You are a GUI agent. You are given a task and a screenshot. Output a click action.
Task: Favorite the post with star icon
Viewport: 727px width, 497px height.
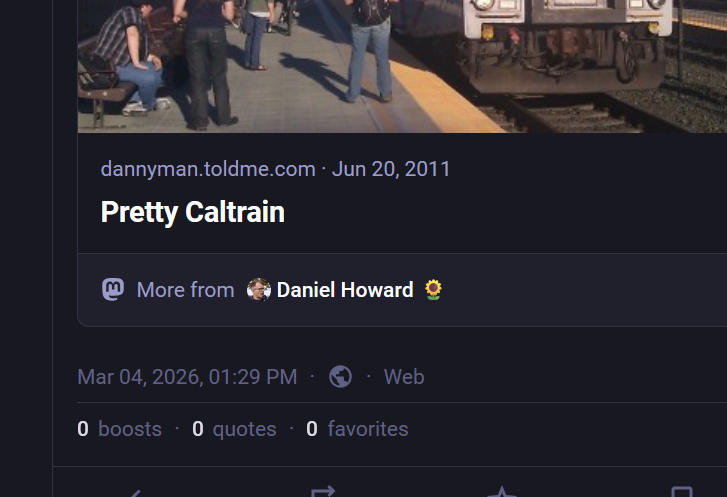501,491
